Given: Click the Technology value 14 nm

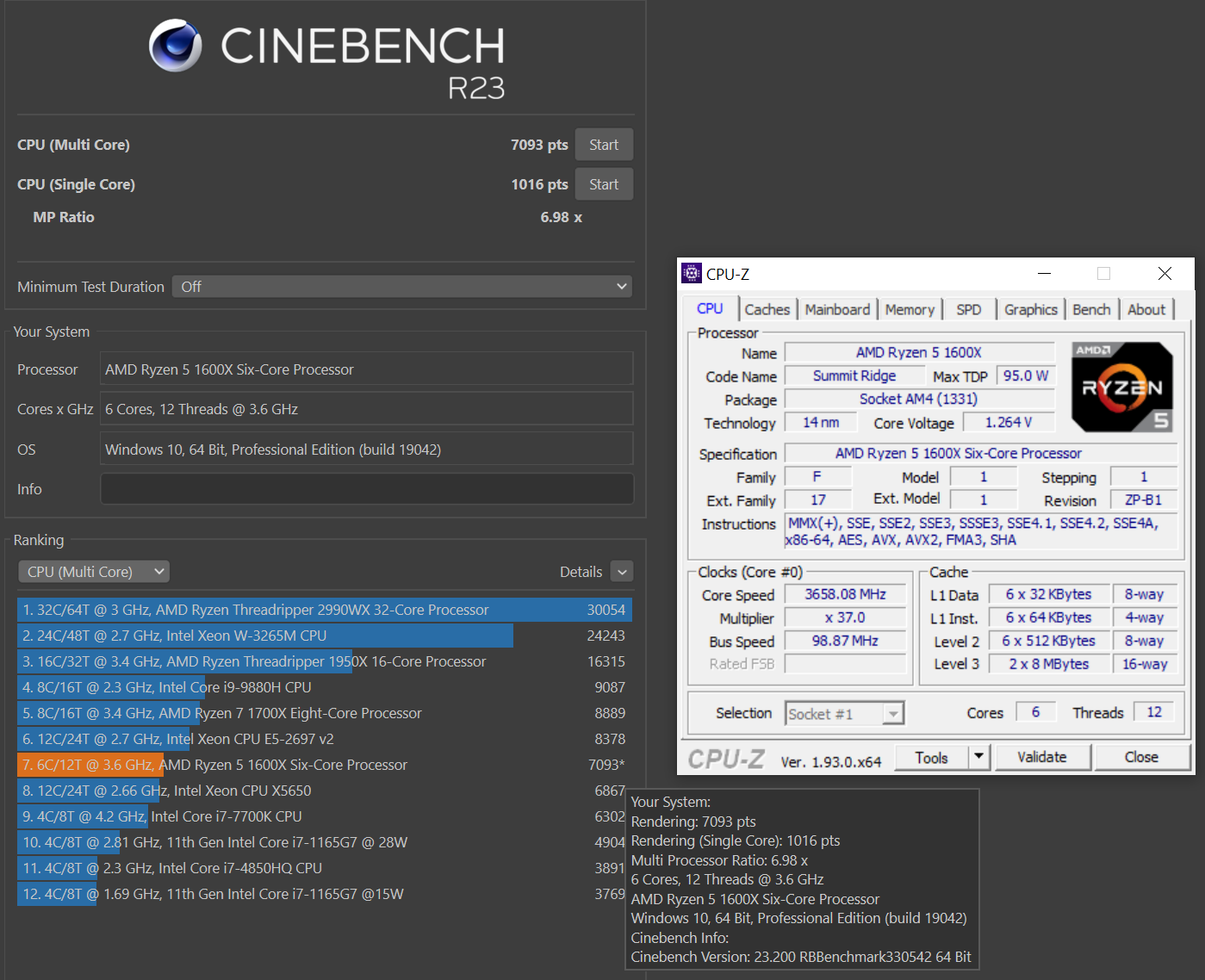Looking at the screenshot, I should (821, 422).
